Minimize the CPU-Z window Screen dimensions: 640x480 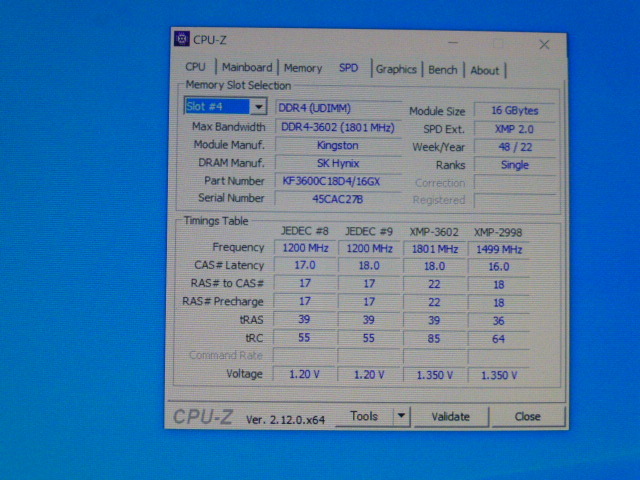(x=453, y=42)
